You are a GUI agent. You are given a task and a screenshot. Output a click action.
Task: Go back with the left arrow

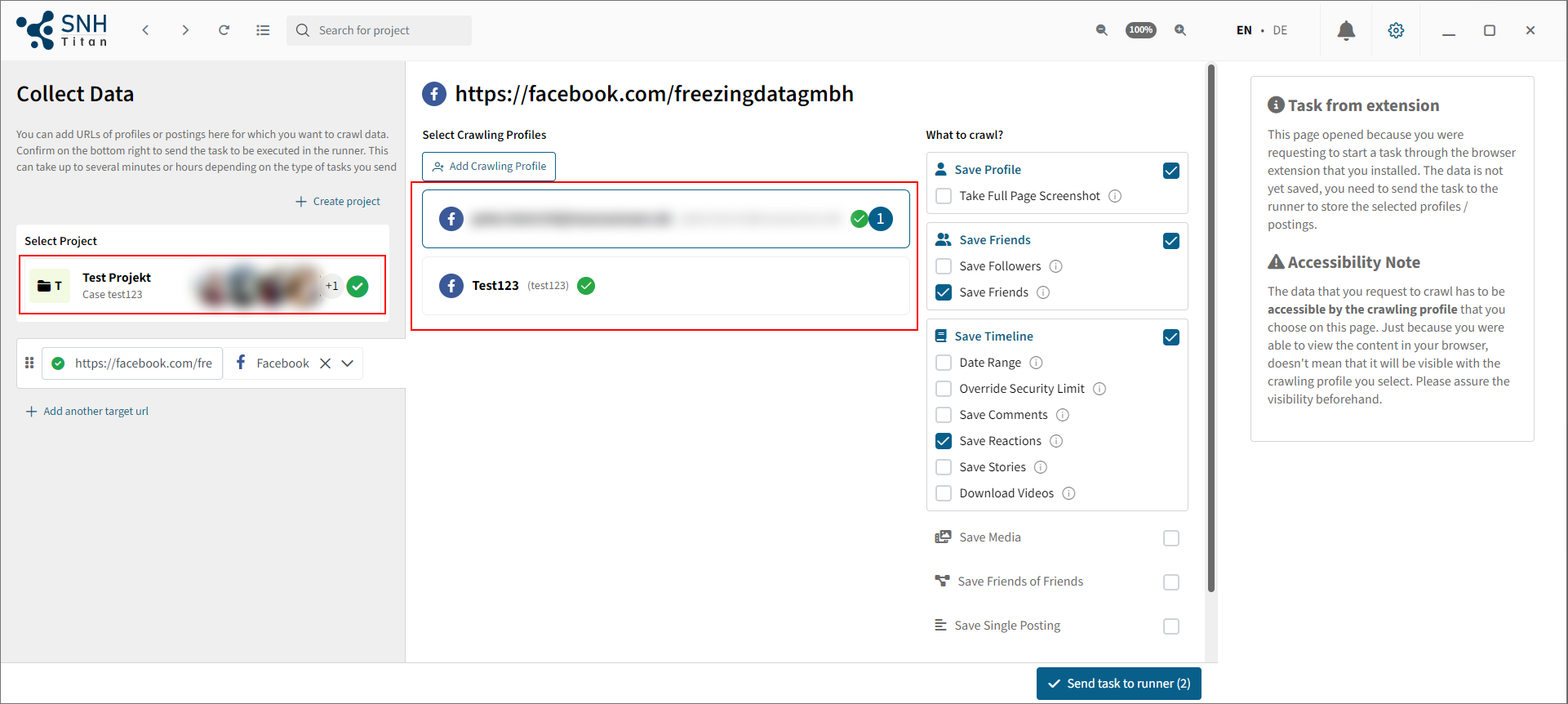coord(145,30)
